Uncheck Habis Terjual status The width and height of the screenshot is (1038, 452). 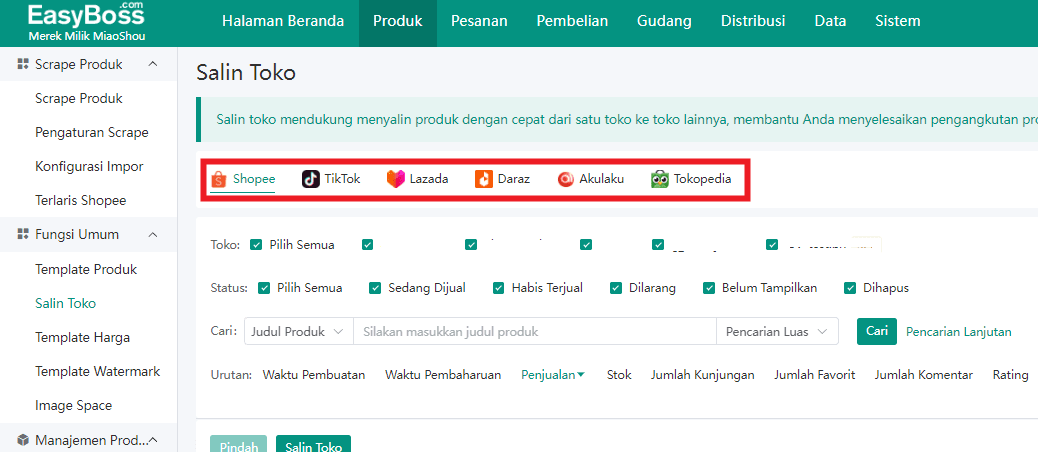[x=498, y=288]
